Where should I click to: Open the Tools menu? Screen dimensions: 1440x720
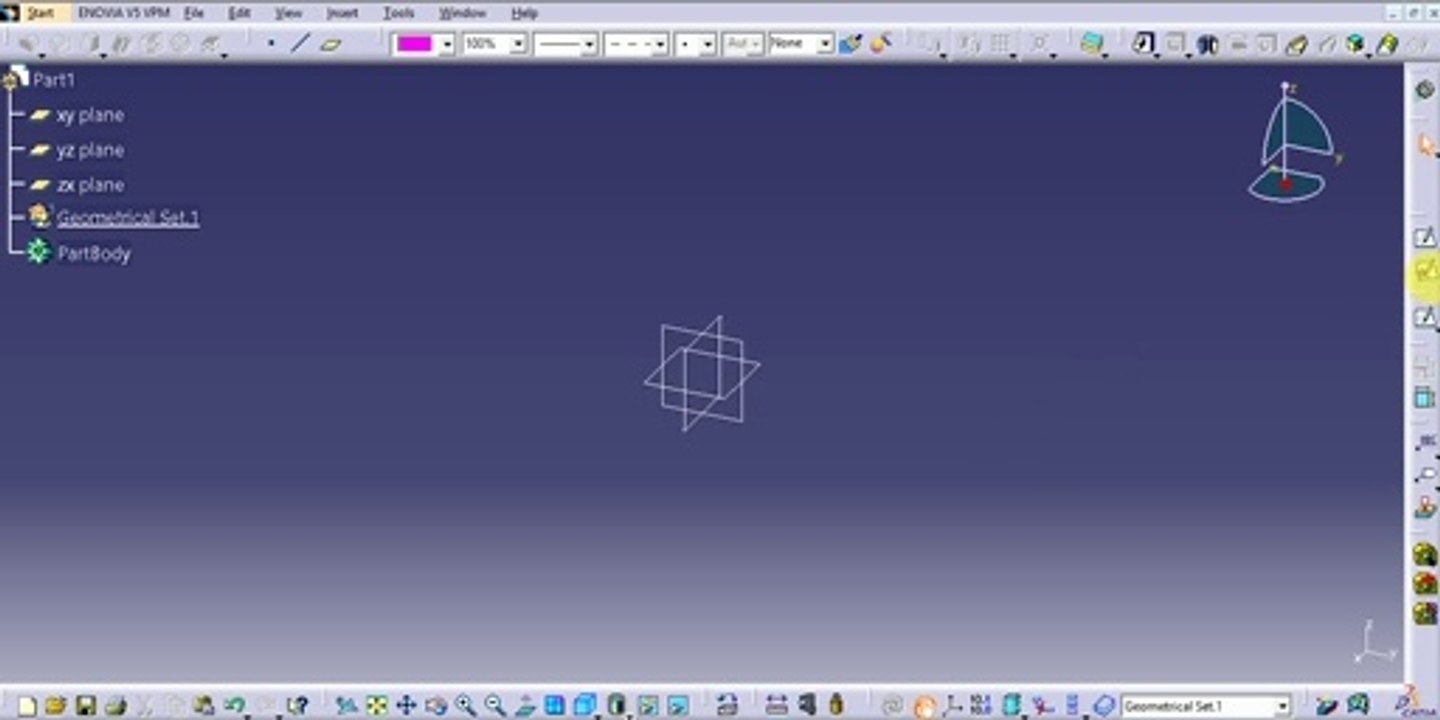point(399,13)
